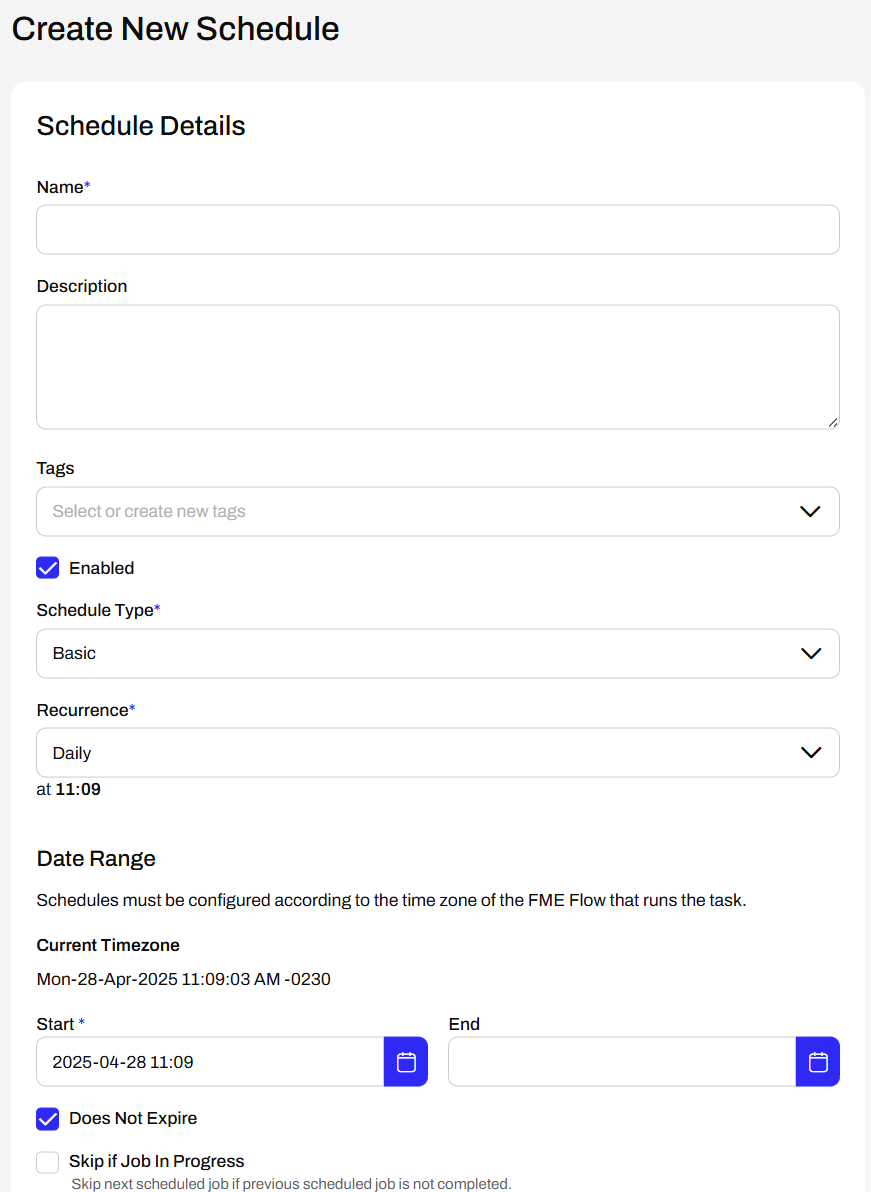Open the Start date calendar picker
This screenshot has width=871, height=1192.
point(406,1061)
